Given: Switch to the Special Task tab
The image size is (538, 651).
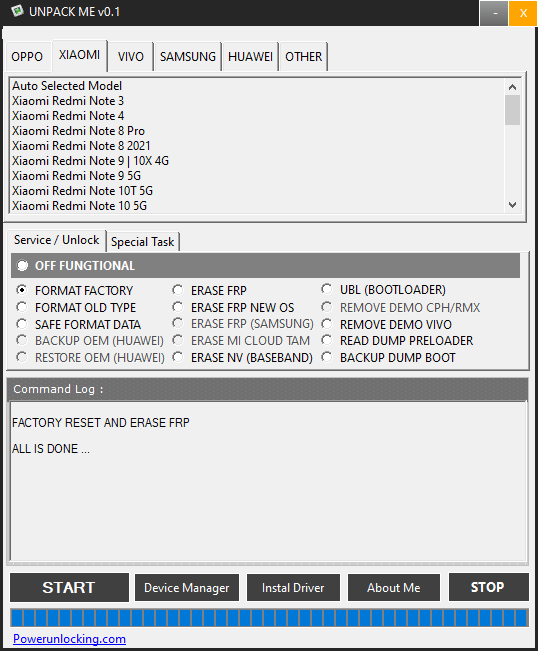Looking at the screenshot, I should 142,242.
